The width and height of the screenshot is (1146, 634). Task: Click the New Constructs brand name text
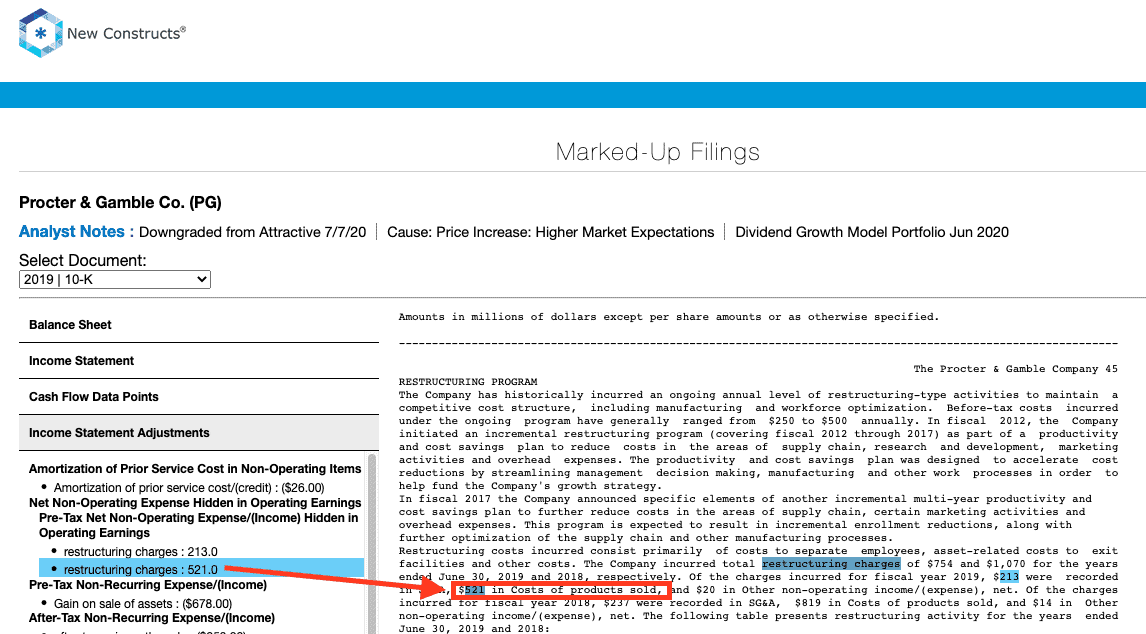tap(126, 33)
